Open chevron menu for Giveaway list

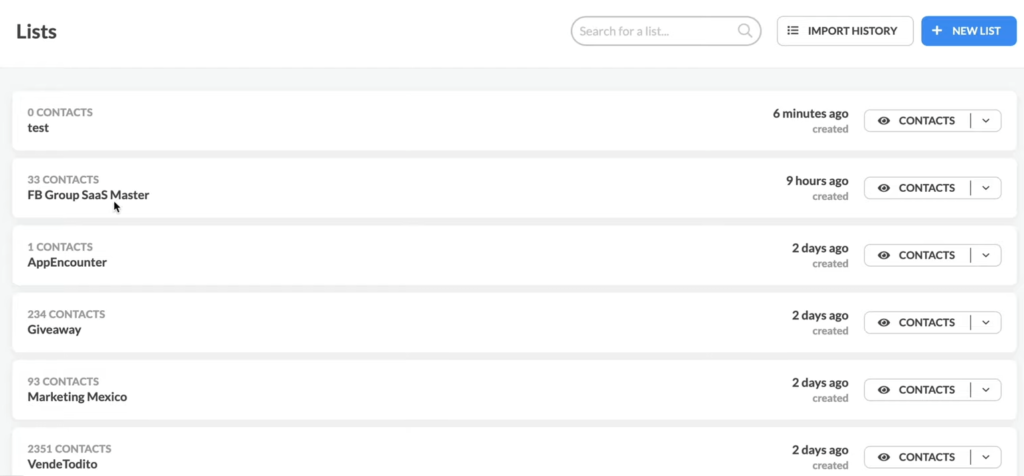(x=986, y=323)
